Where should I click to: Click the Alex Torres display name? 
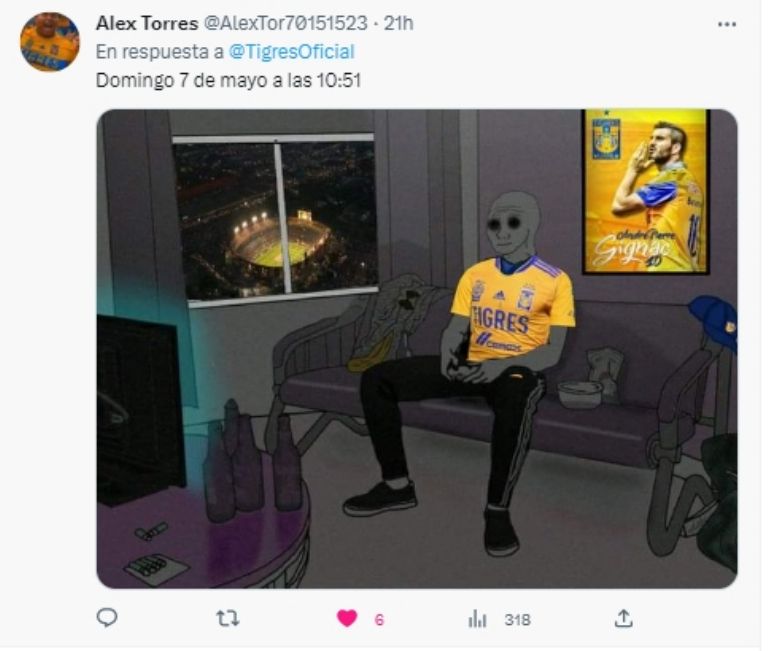point(147,23)
